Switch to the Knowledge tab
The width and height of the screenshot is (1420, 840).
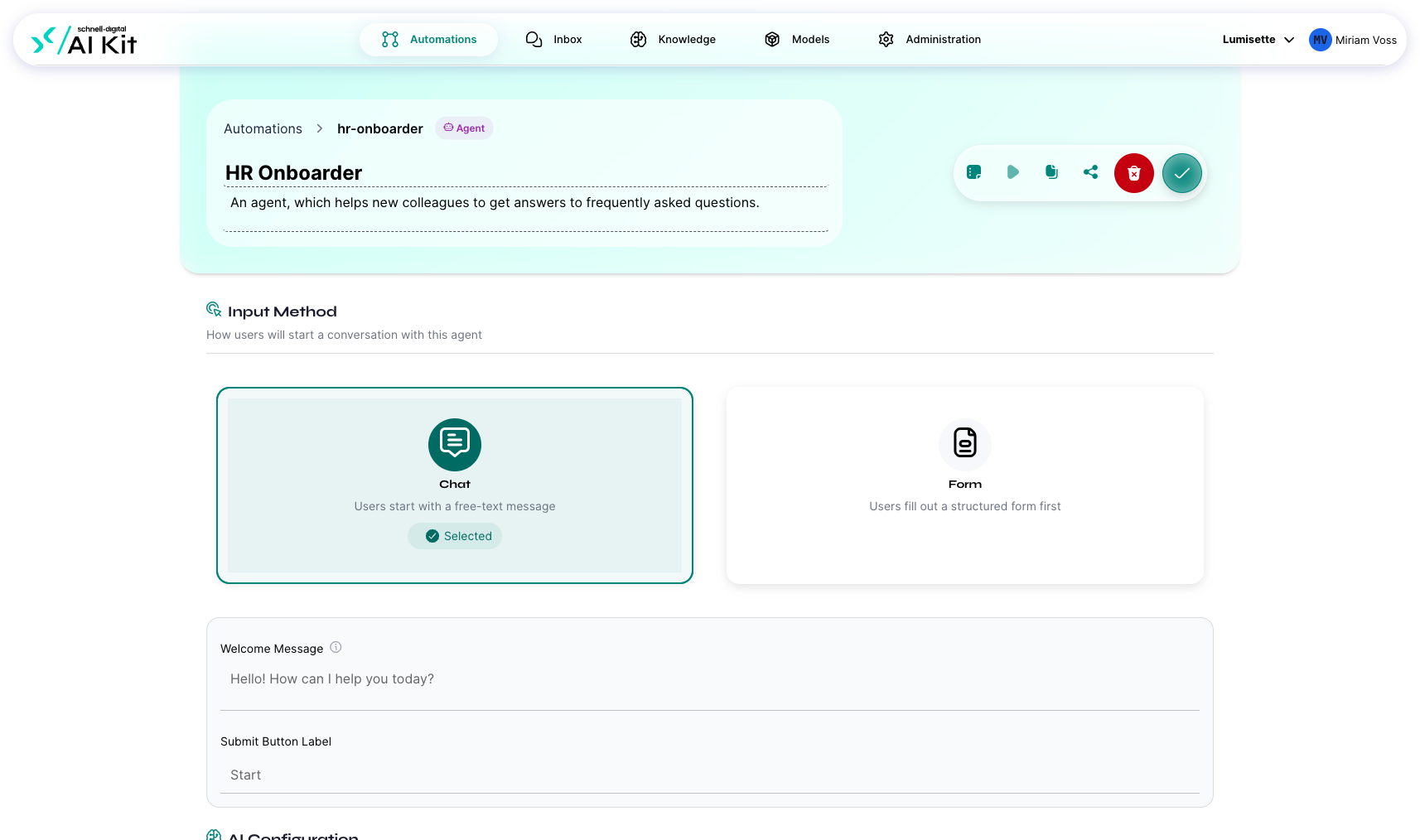(x=673, y=40)
